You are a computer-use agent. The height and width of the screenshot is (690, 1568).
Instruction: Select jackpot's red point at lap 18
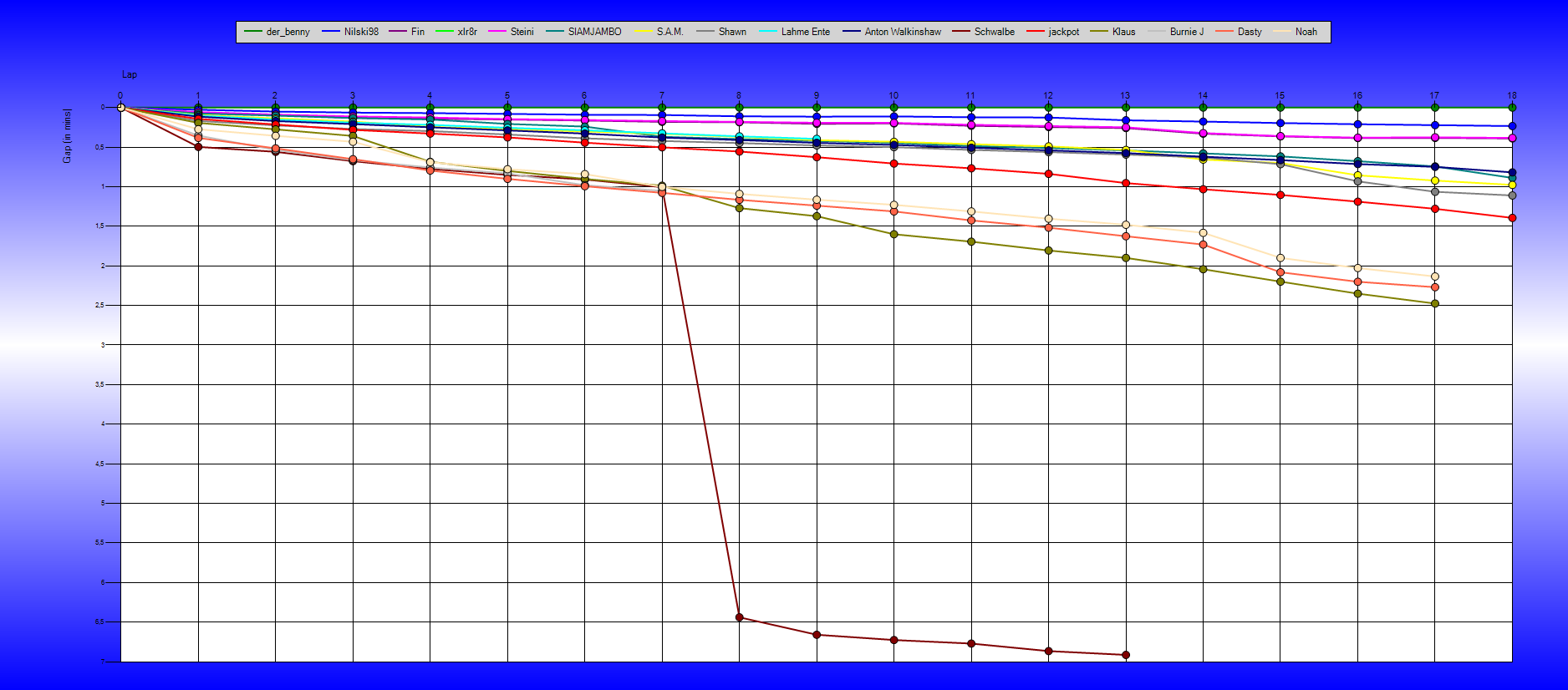[1512, 218]
